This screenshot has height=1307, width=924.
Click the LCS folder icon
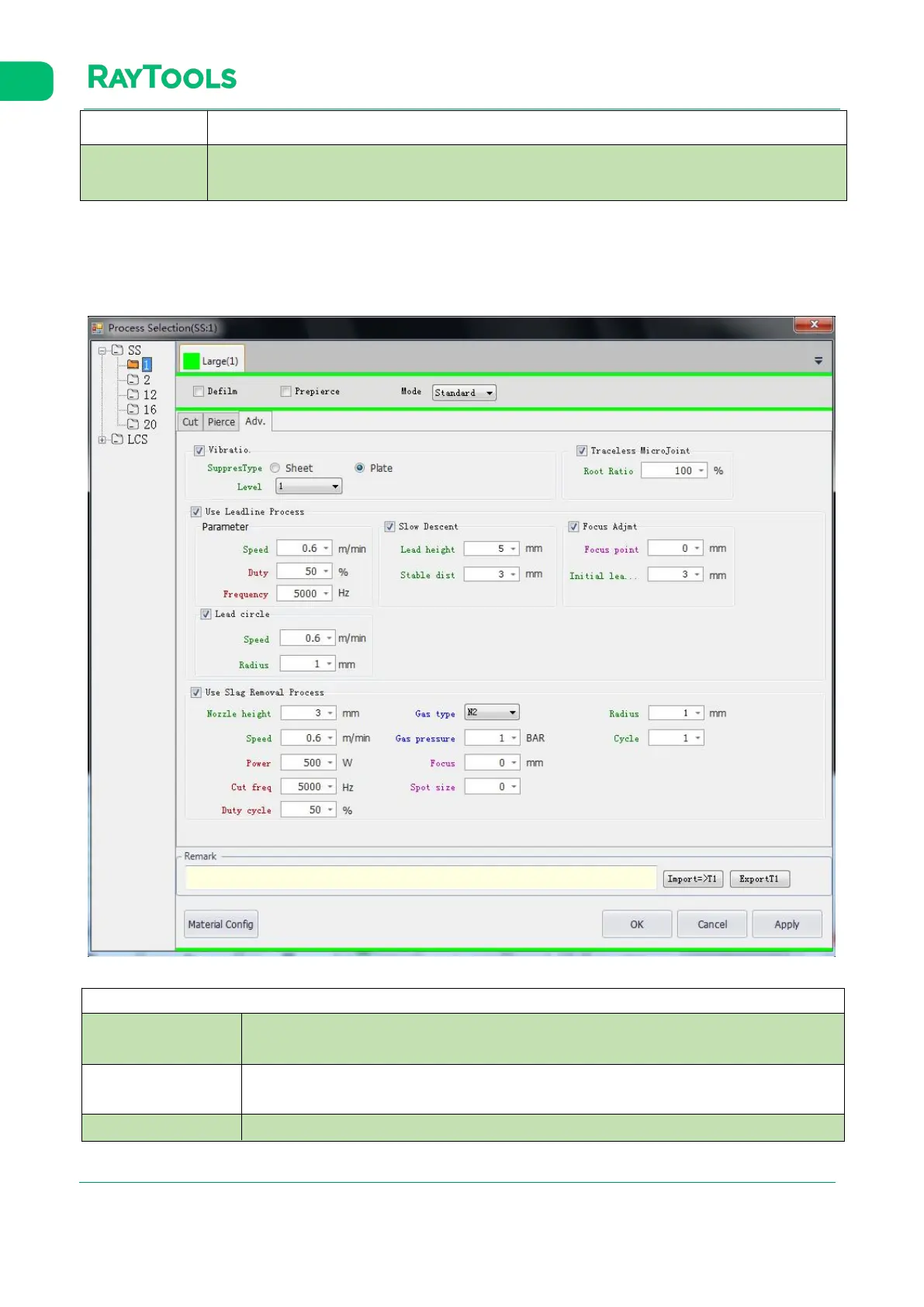[116, 439]
